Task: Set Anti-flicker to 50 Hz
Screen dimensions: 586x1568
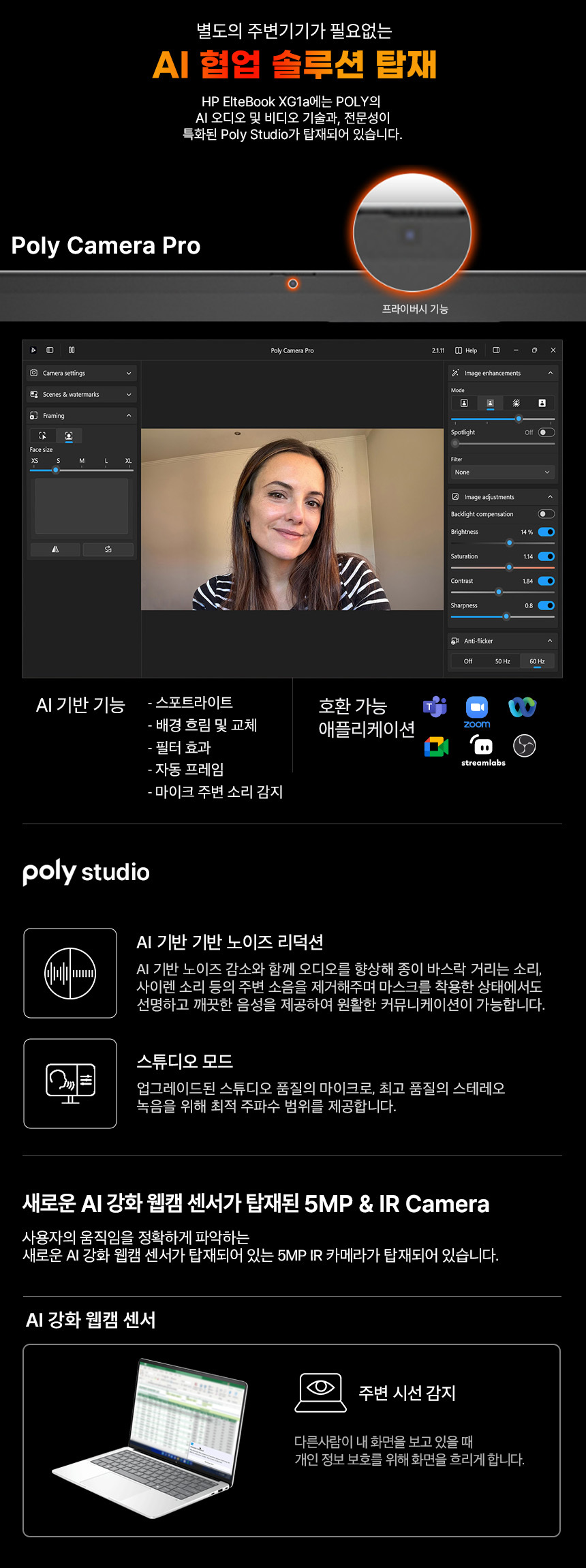Action: pyautogui.click(x=503, y=661)
